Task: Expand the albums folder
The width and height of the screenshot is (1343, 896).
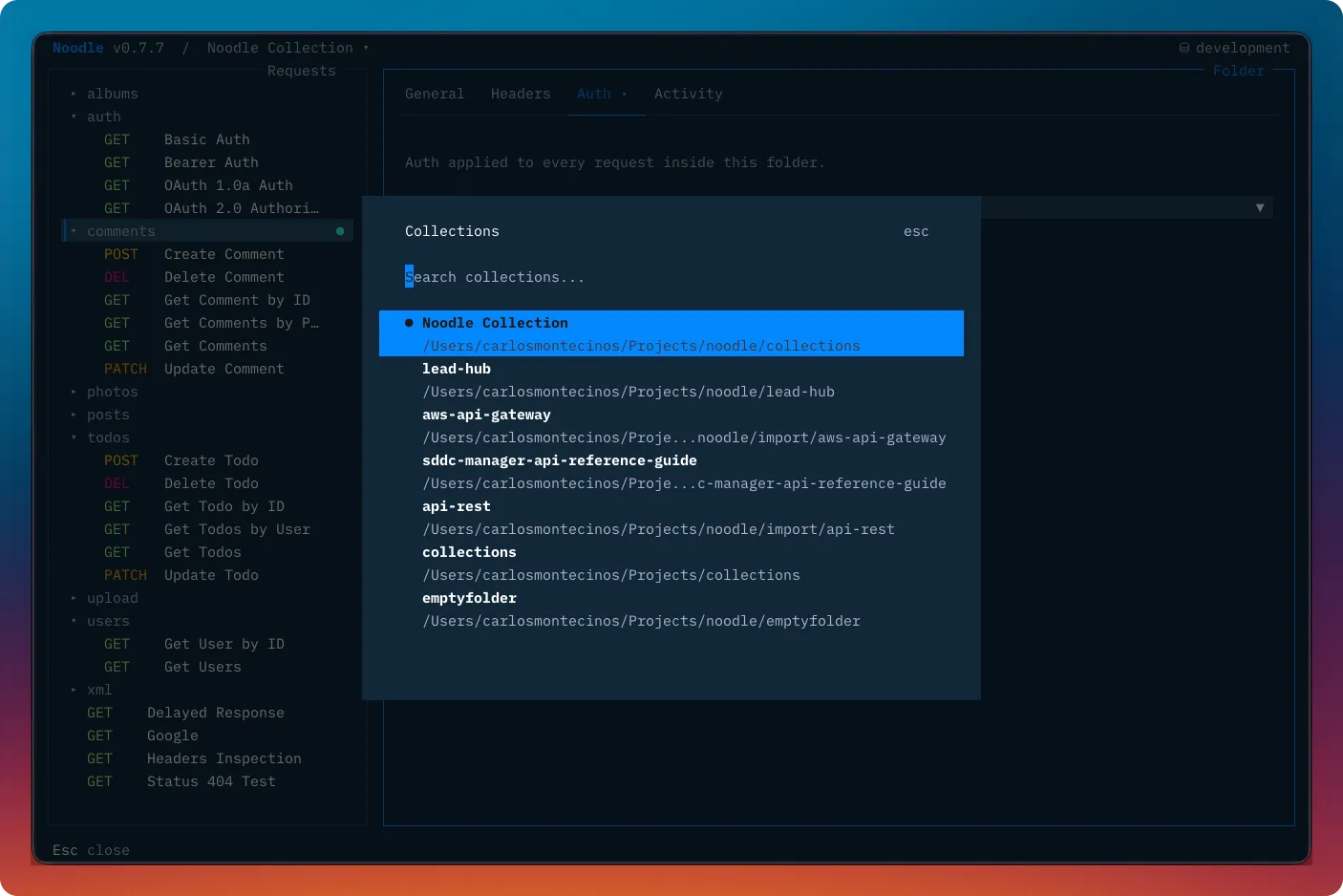Action: point(74,94)
